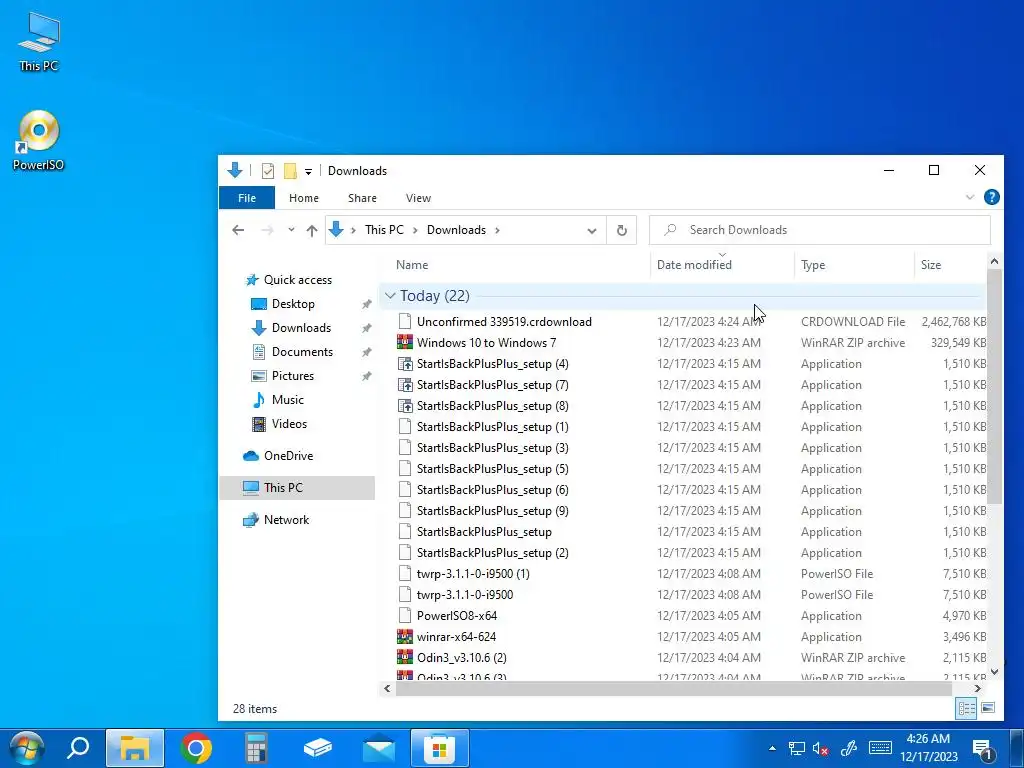
Task: Open Microsoft Store from the taskbar
Action: pos(440,748)
